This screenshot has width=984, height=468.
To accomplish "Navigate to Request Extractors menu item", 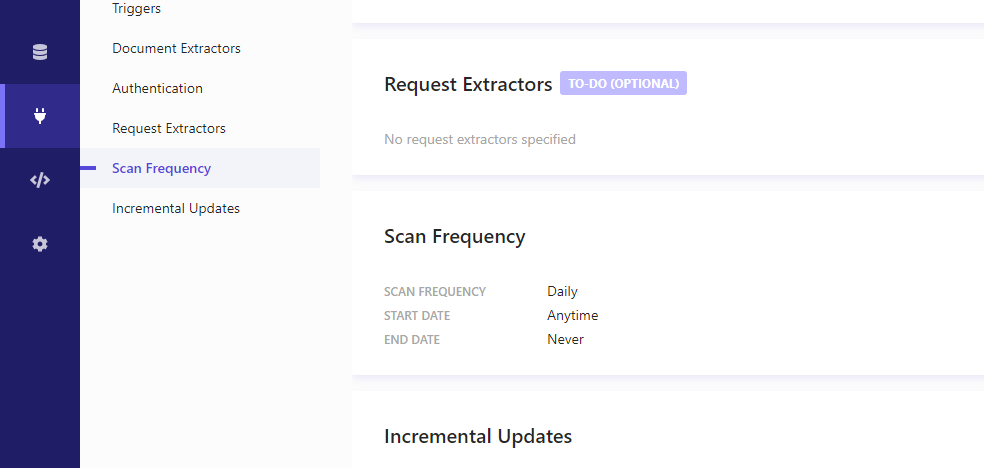I will coord(169,129).
